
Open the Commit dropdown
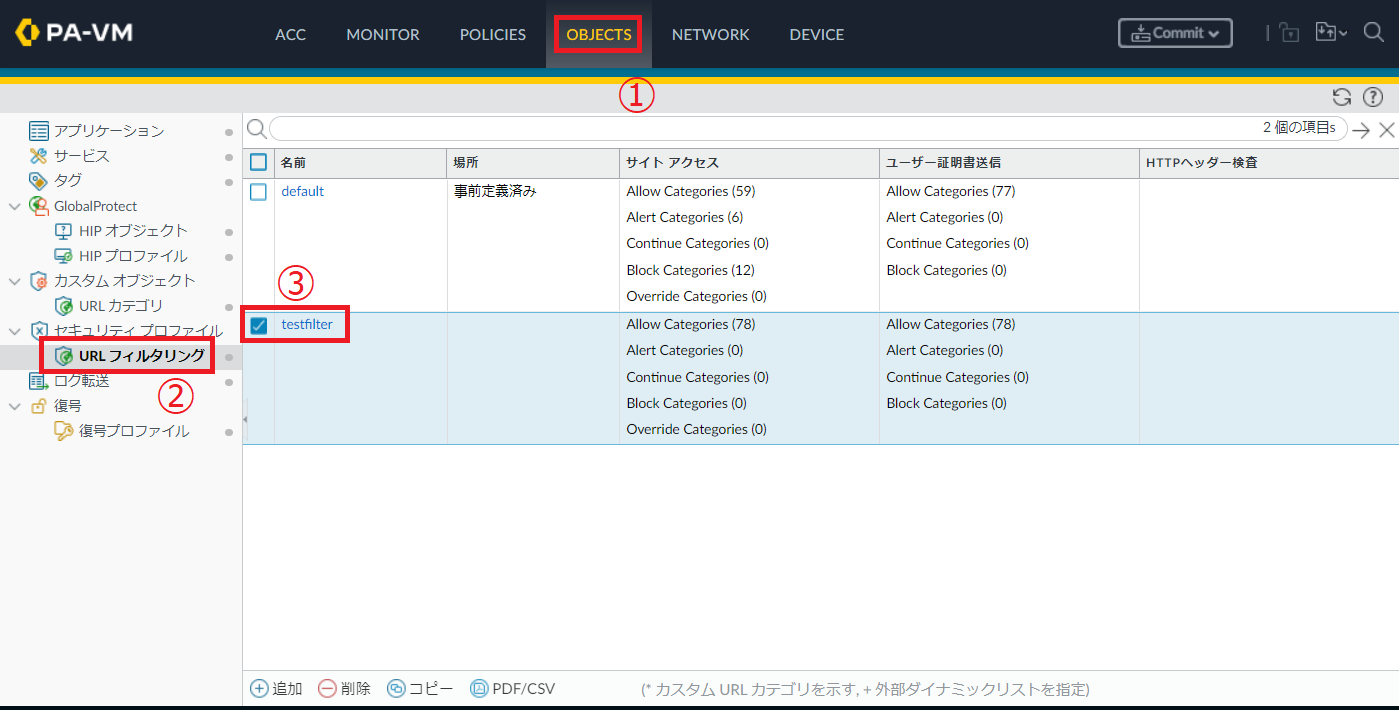pos(1175,33)
